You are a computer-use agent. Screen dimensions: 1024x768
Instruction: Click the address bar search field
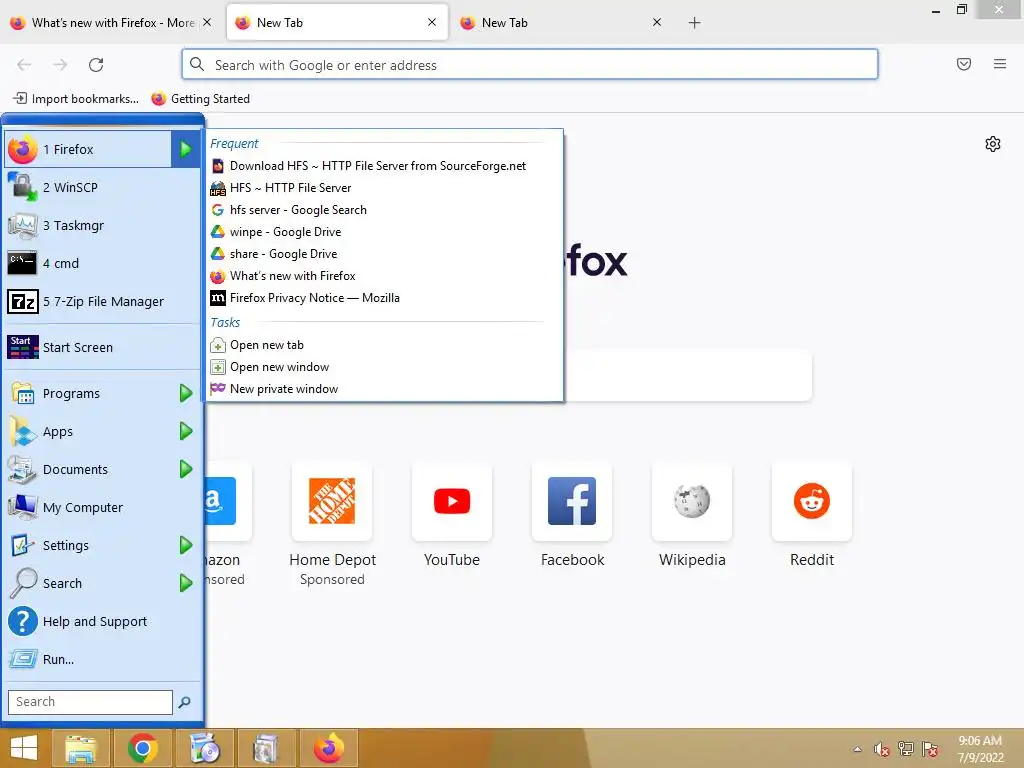pos(530,65)
